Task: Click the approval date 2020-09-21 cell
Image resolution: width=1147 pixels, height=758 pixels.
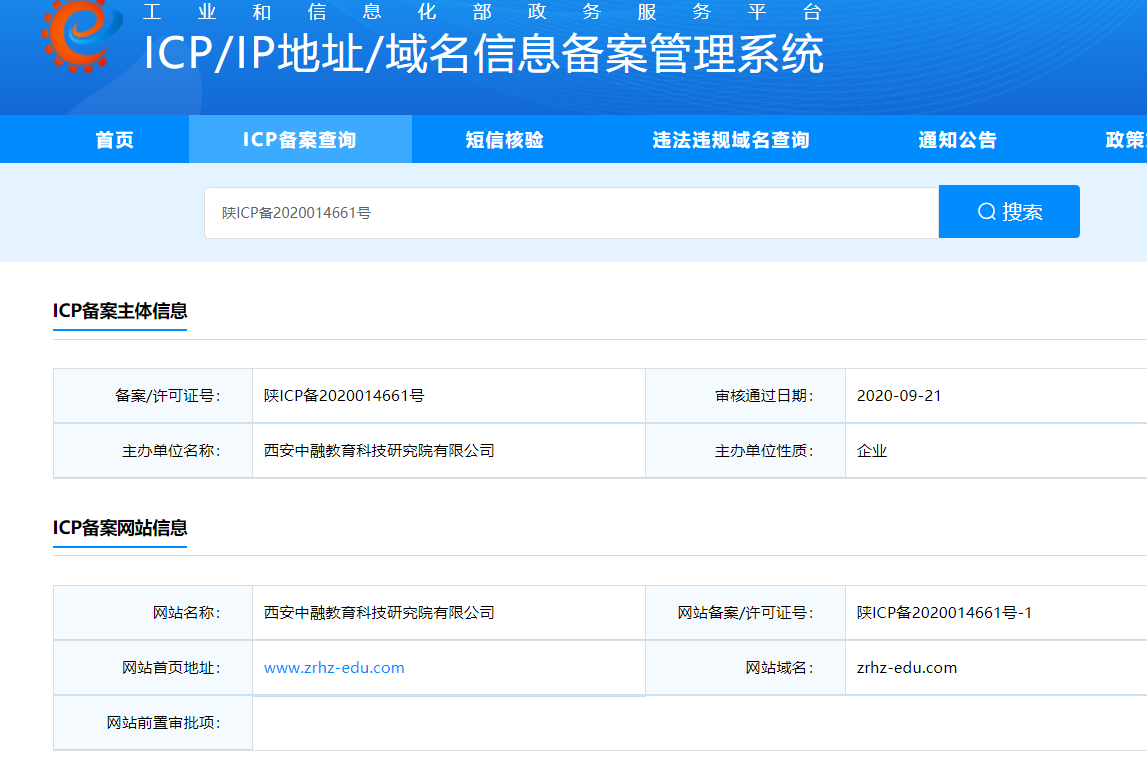Action: coord(899,396)
